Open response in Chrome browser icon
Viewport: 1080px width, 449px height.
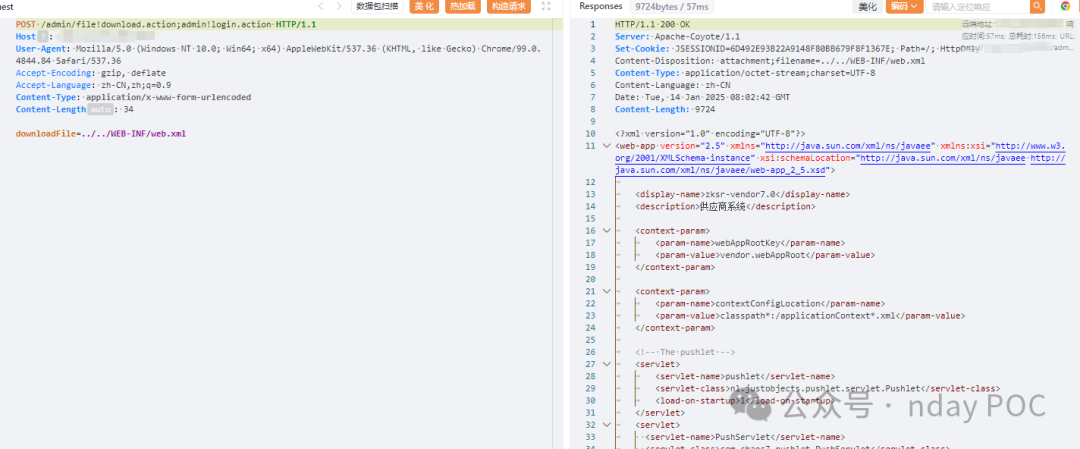1066,6
